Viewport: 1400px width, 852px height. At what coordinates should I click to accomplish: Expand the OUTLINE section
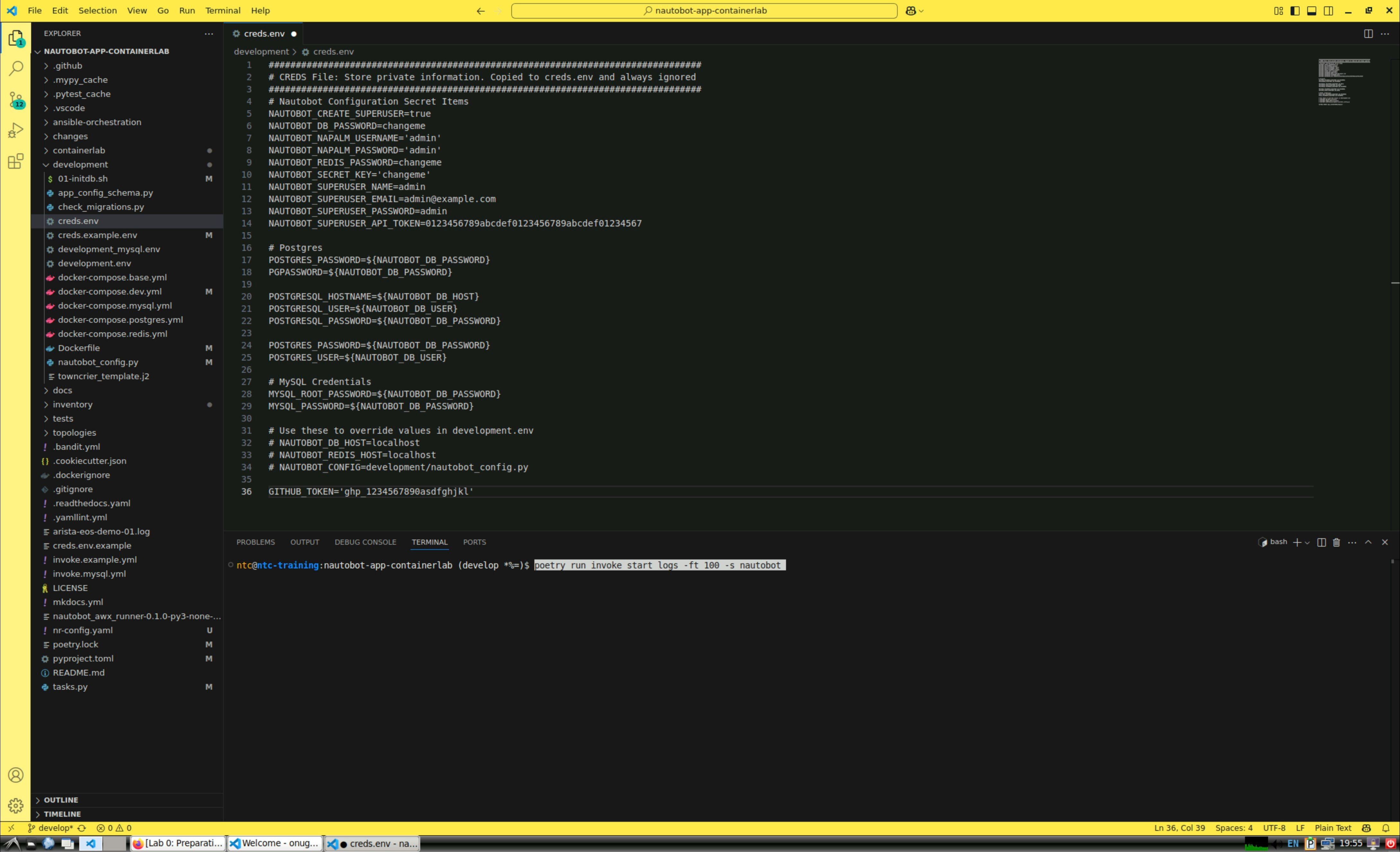click(x=61, y=800)
